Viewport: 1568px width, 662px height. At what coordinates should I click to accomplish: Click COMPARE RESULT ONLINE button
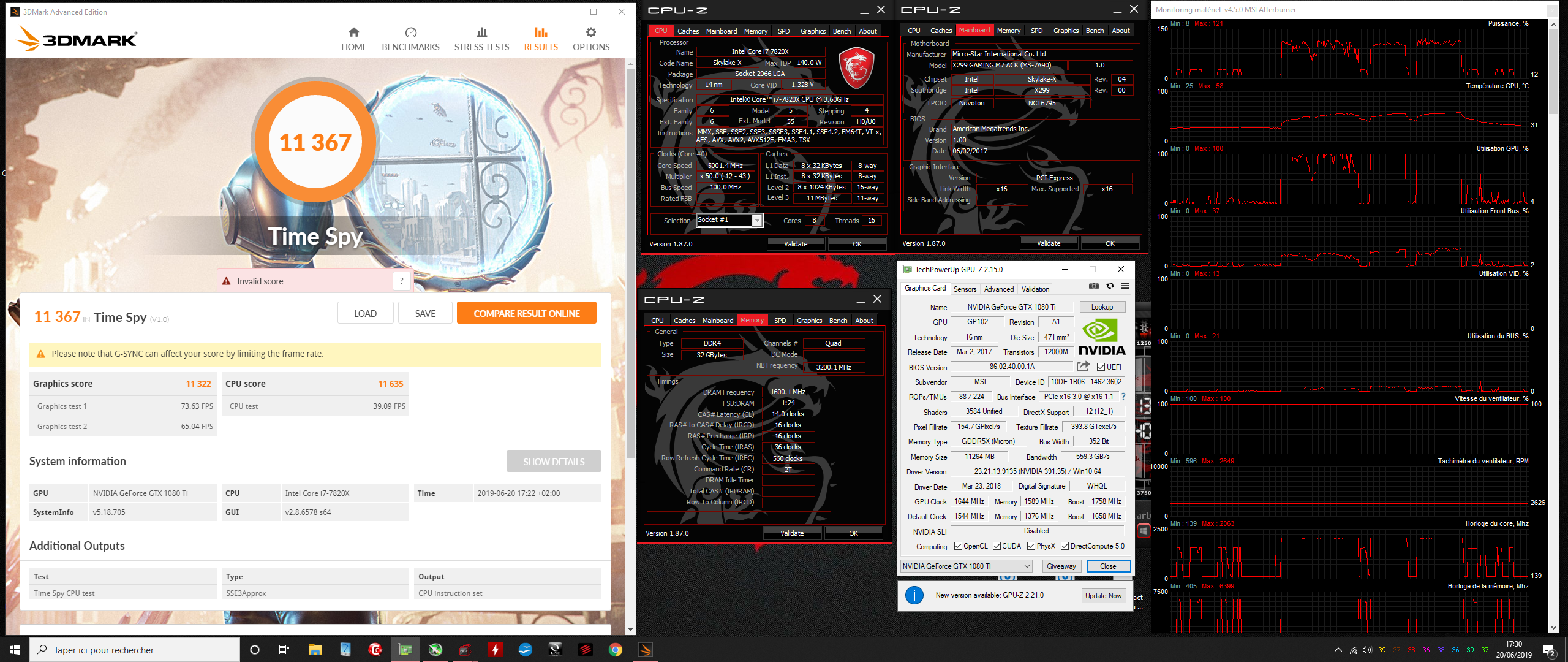click(526, 313)
